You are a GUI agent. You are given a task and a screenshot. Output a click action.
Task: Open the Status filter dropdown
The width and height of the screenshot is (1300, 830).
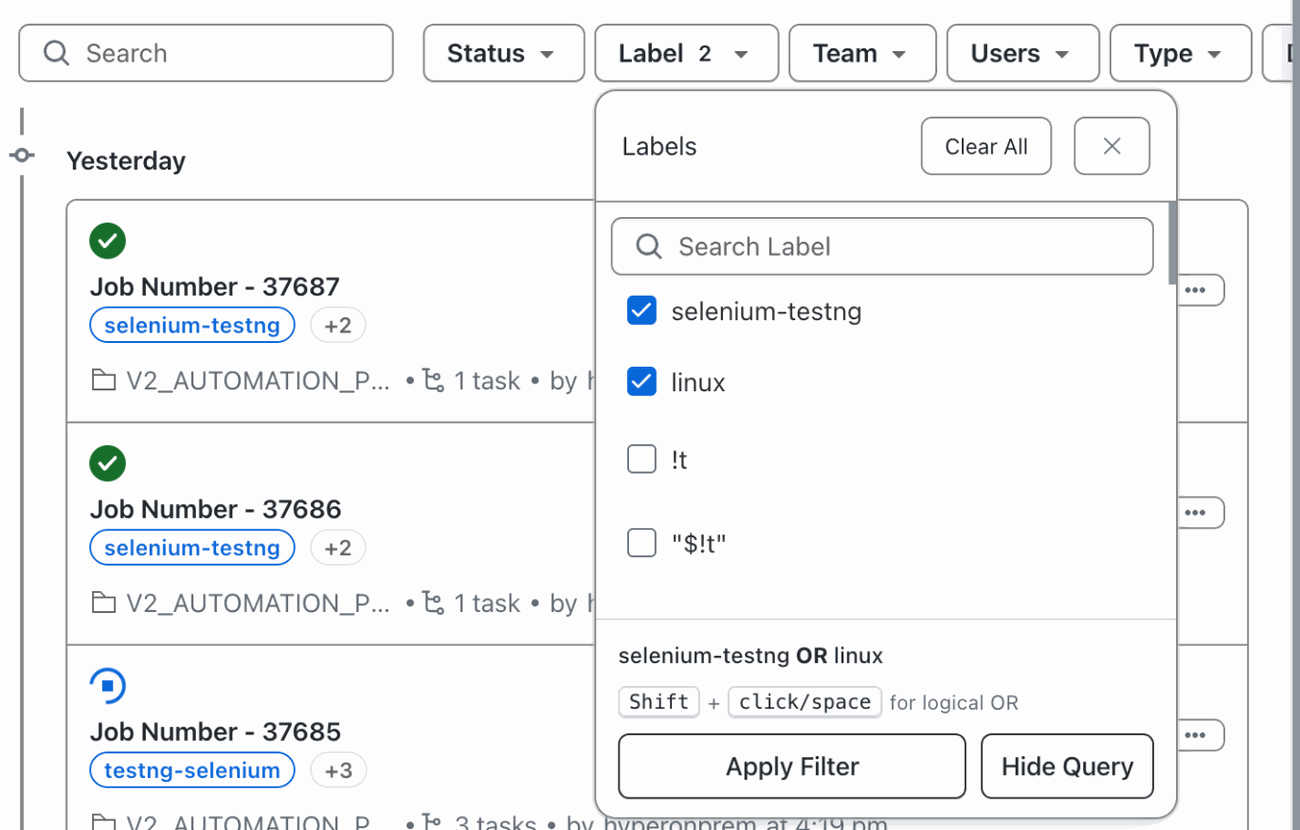click(504, 53)
